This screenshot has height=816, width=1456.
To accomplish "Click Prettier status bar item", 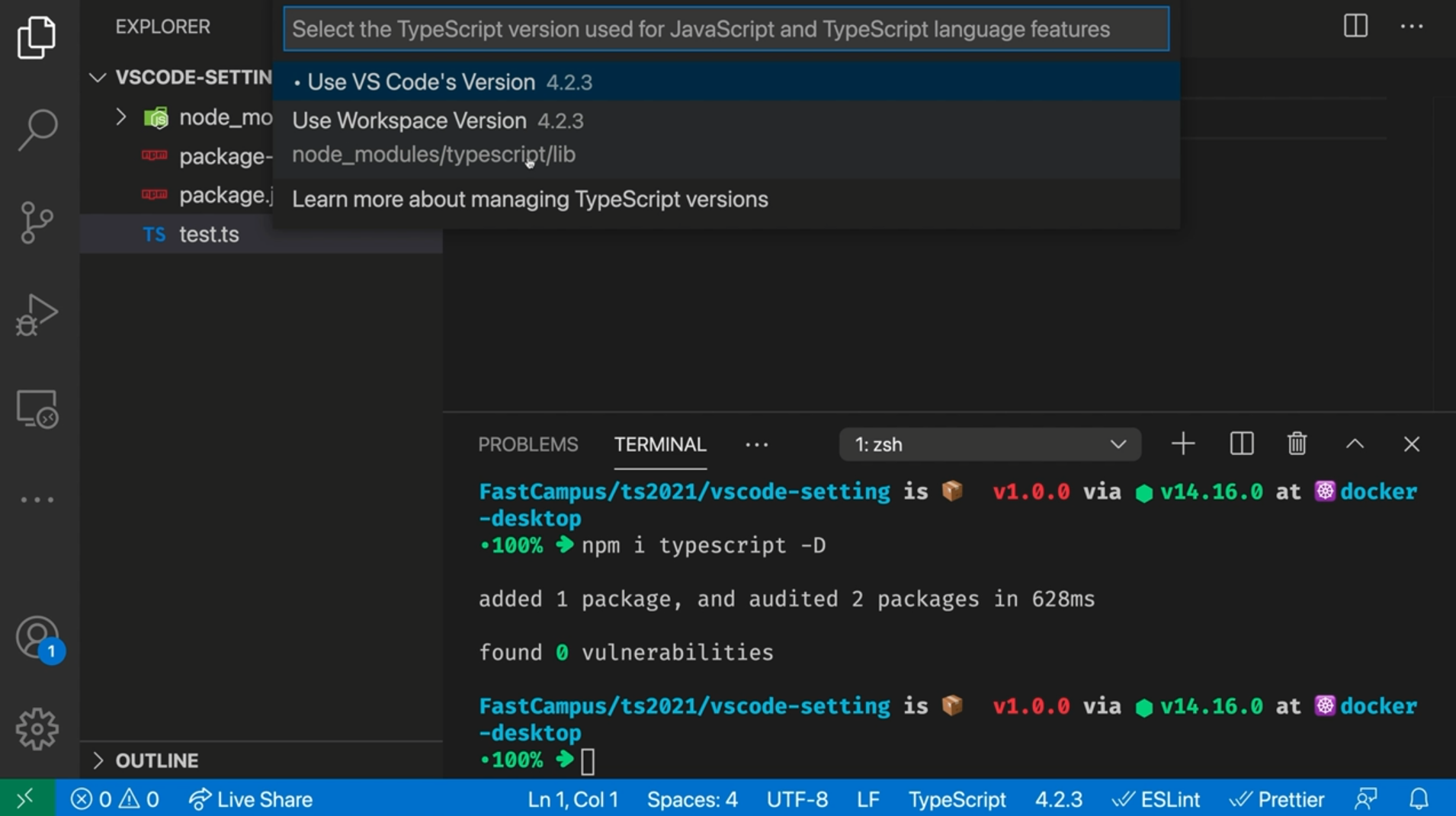I will [1277, 799].
